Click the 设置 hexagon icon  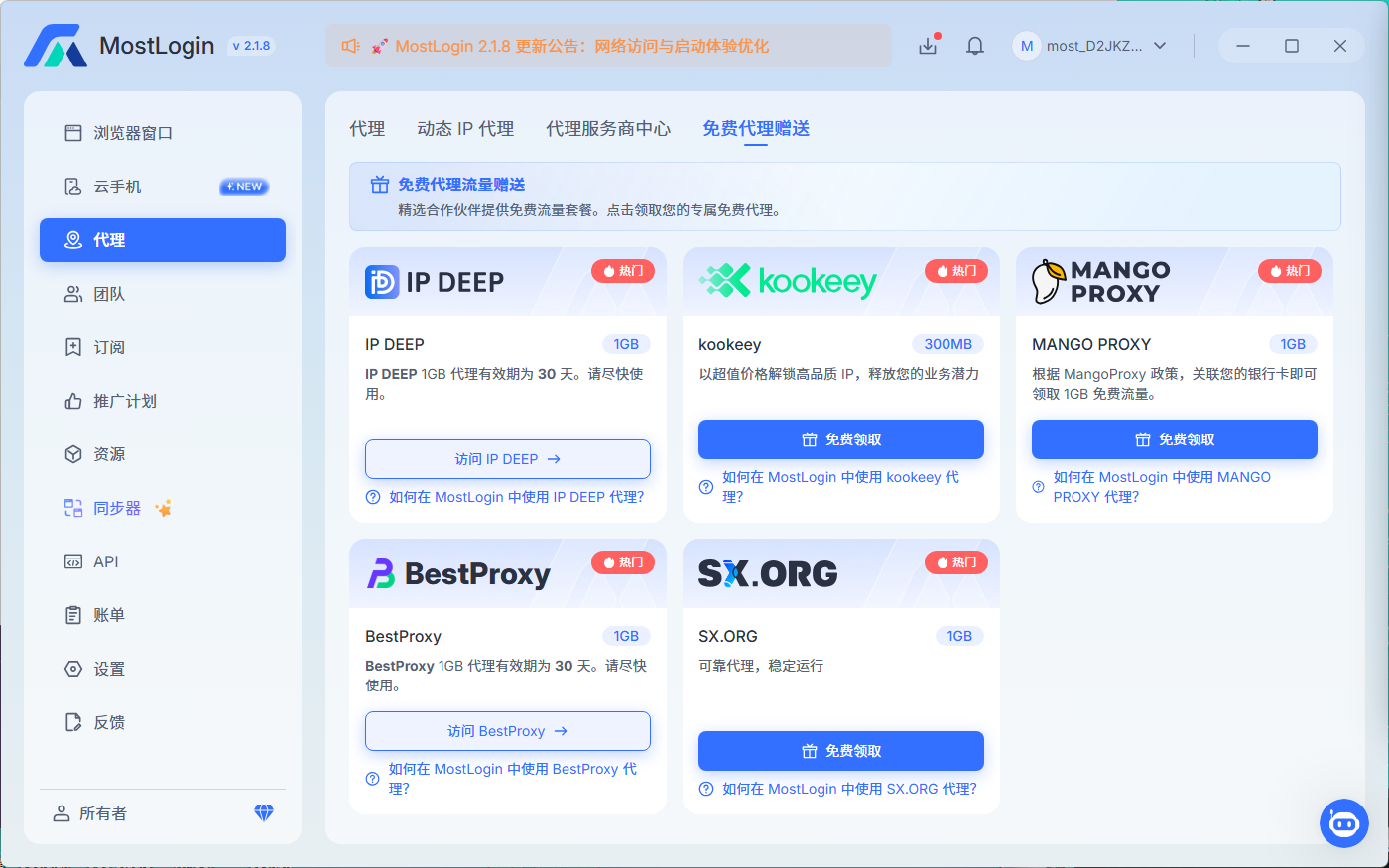(x=73, y=669)
